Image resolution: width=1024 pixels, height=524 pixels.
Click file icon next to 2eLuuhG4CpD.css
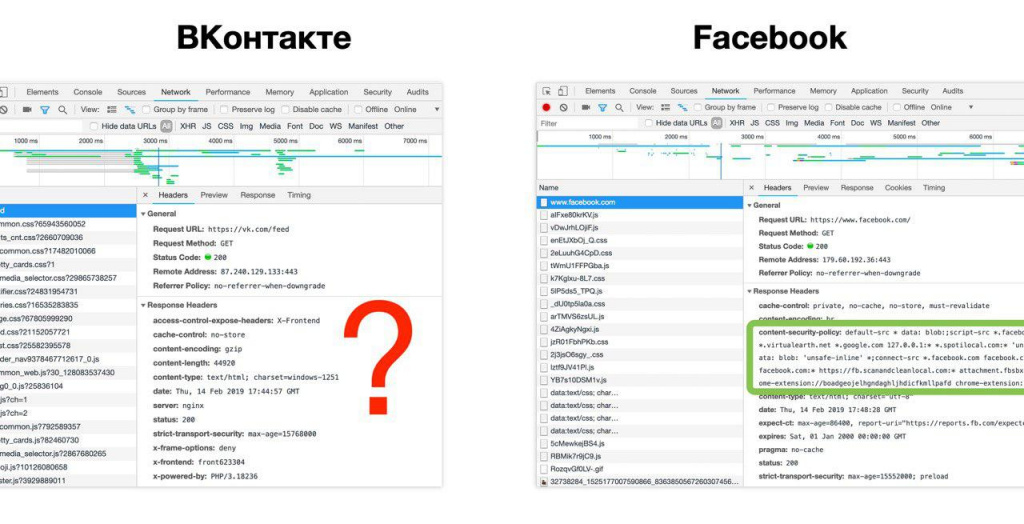pos(543,253)
